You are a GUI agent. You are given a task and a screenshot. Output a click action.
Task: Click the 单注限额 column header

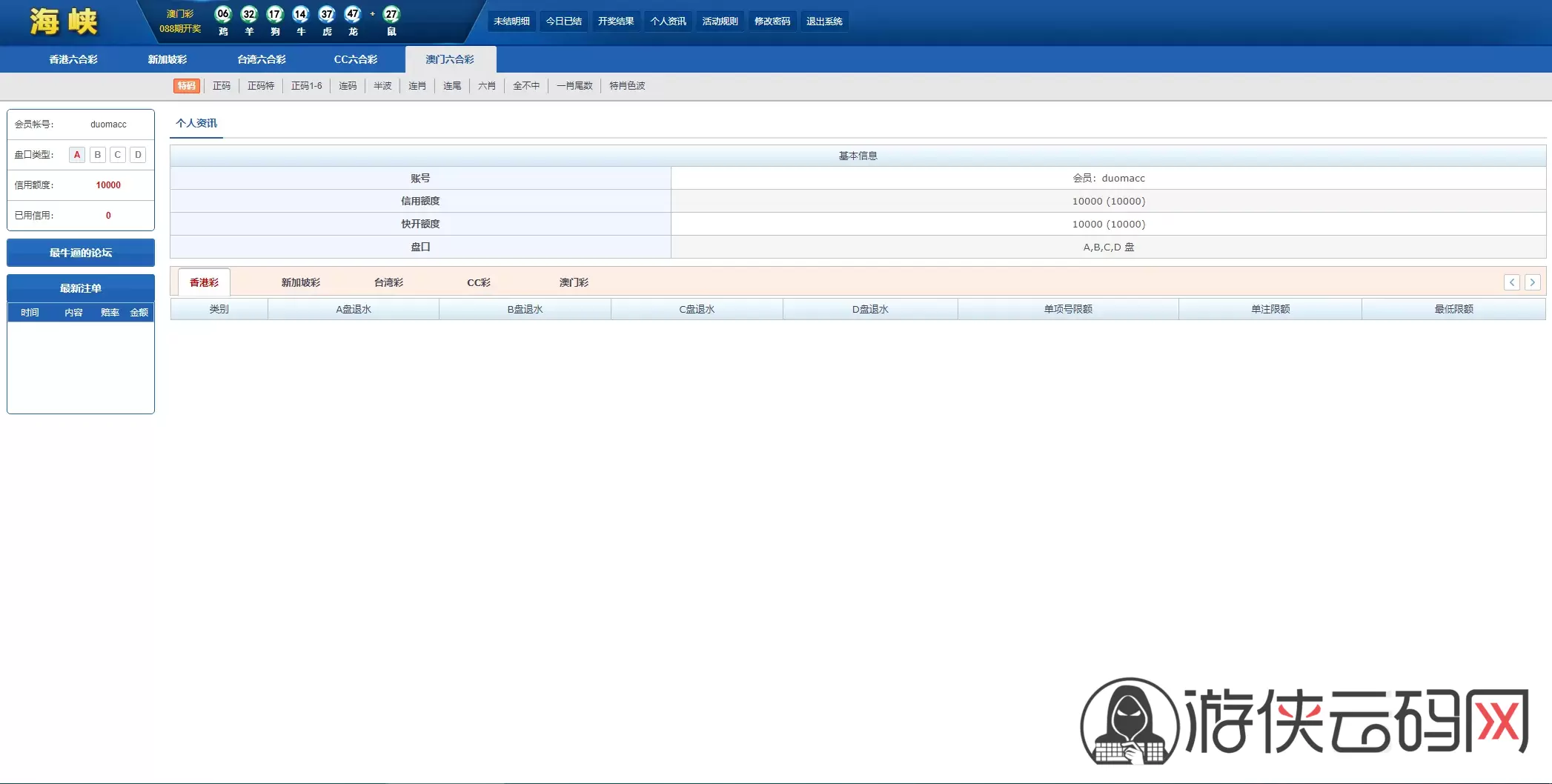pos(1270,309)
